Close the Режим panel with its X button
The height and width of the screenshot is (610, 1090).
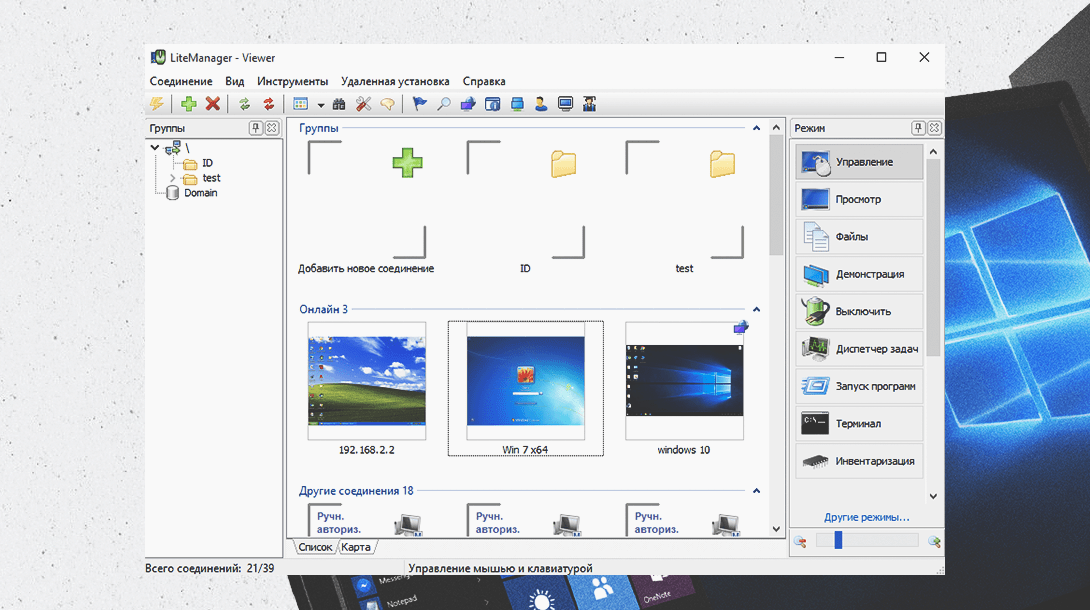934,128
